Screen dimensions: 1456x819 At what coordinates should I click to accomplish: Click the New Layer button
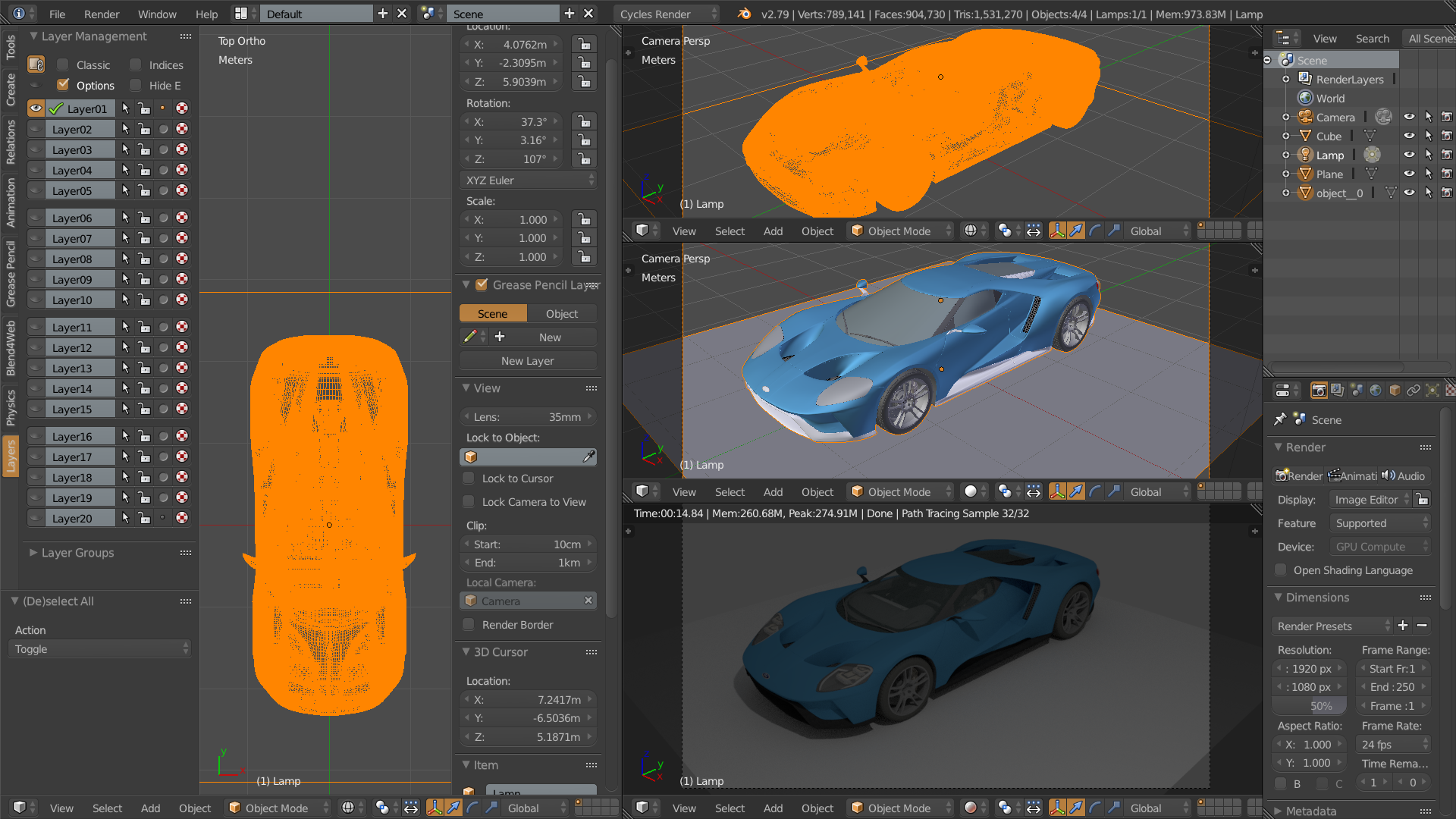coord(527,361)
